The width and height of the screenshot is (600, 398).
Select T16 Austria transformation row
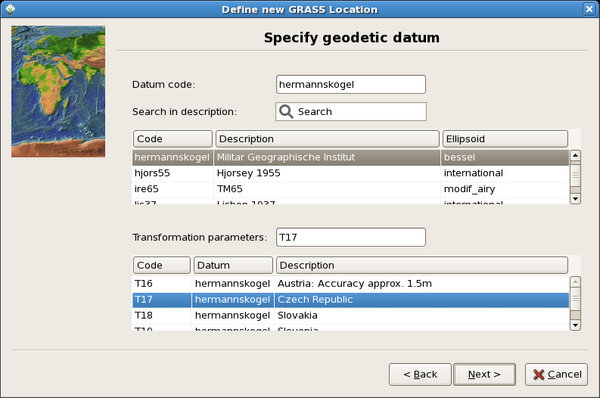(351, 284)
